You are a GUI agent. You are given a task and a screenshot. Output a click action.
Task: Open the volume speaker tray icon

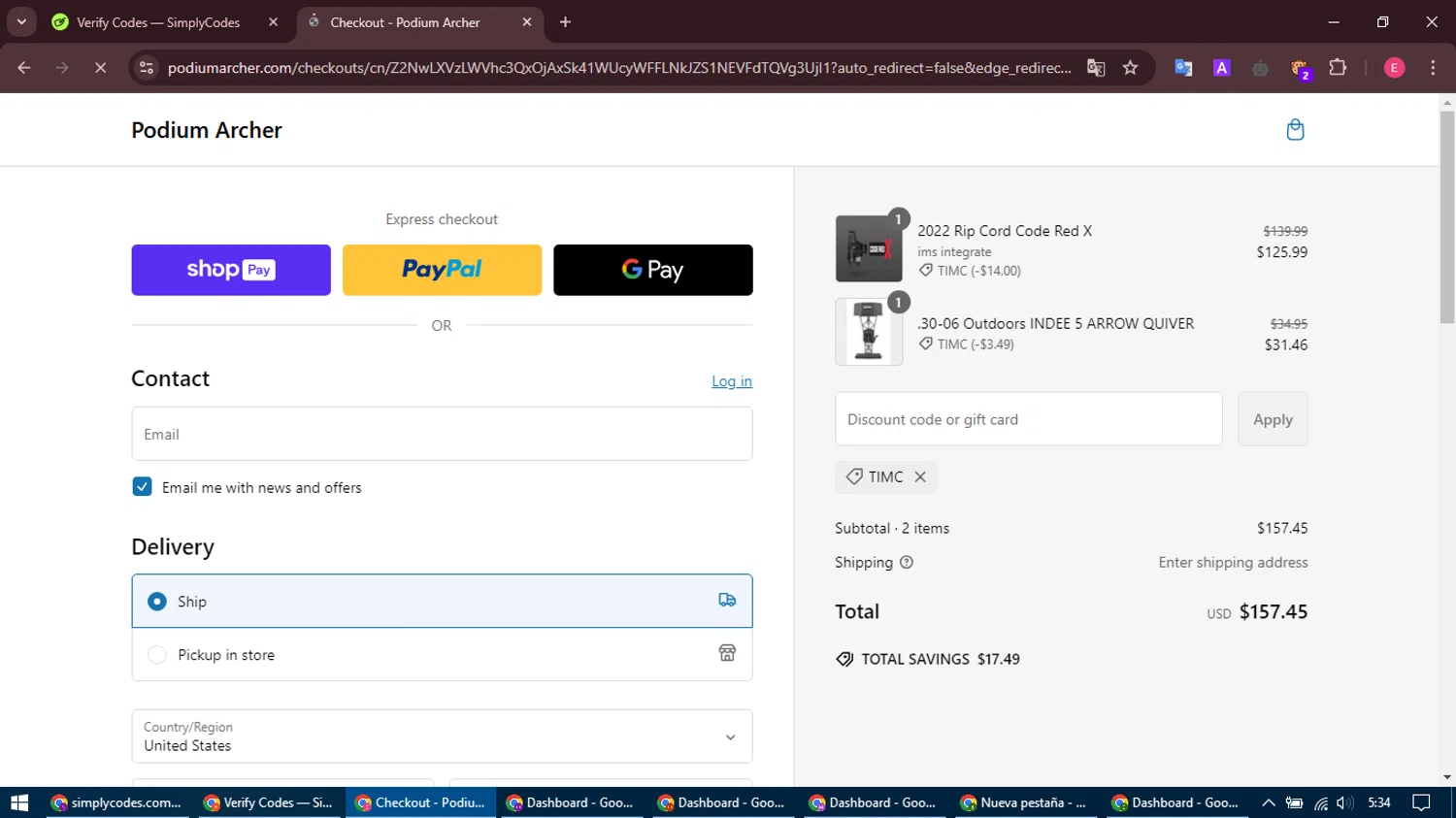pyautogui.click(x=1344, y=802)
